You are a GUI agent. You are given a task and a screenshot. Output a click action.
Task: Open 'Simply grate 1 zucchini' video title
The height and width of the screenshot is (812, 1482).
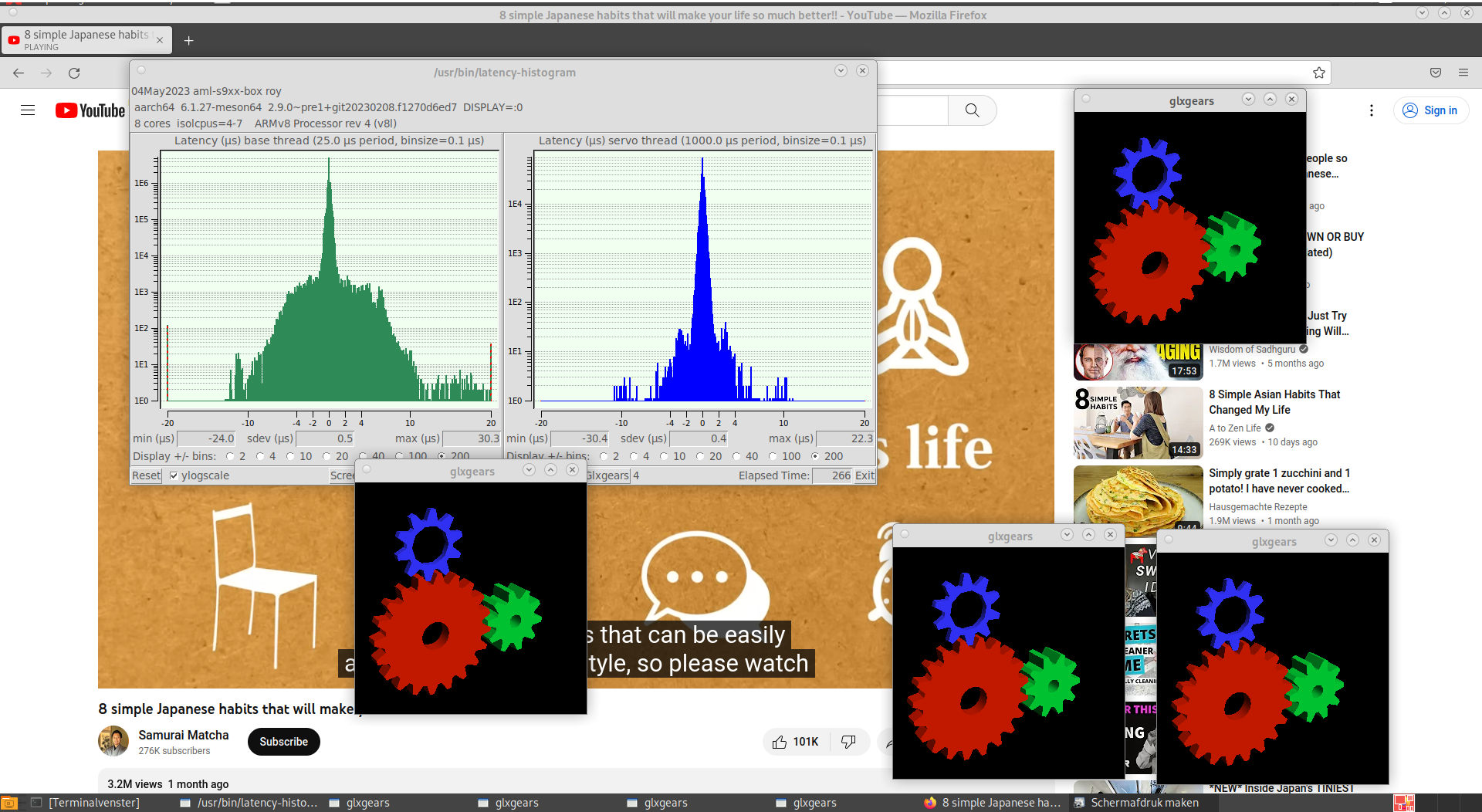(x=1279, y=481)
